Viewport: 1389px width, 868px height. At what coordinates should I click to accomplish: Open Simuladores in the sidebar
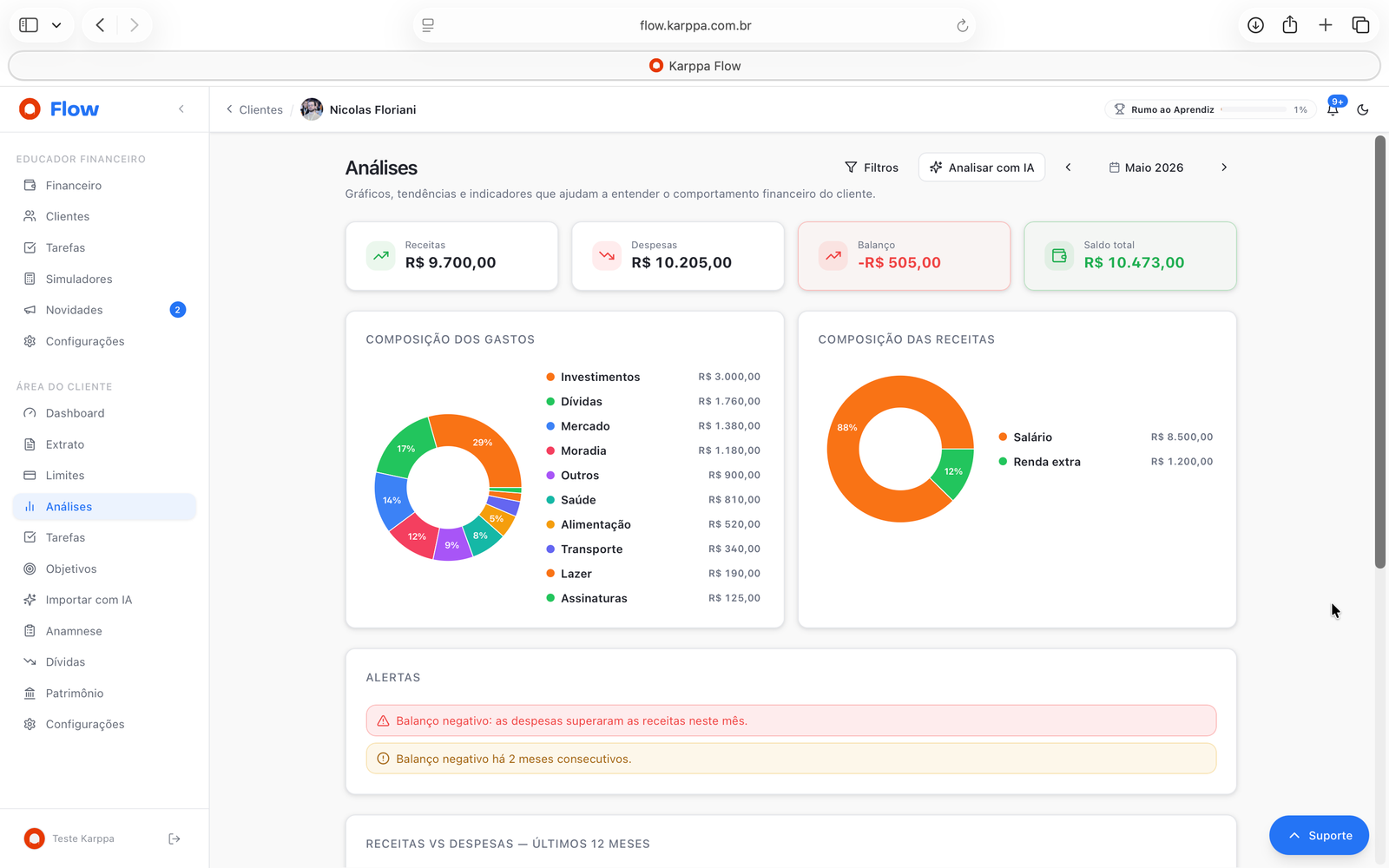(104, 279)
